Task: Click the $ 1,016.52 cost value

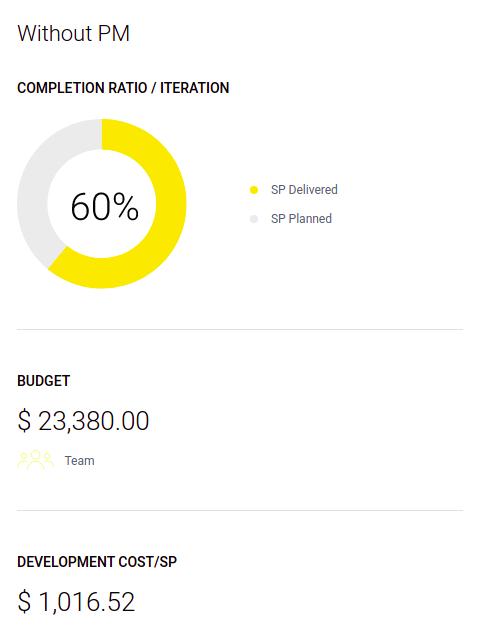Action: pyautogui.click(x=76, y=601)
